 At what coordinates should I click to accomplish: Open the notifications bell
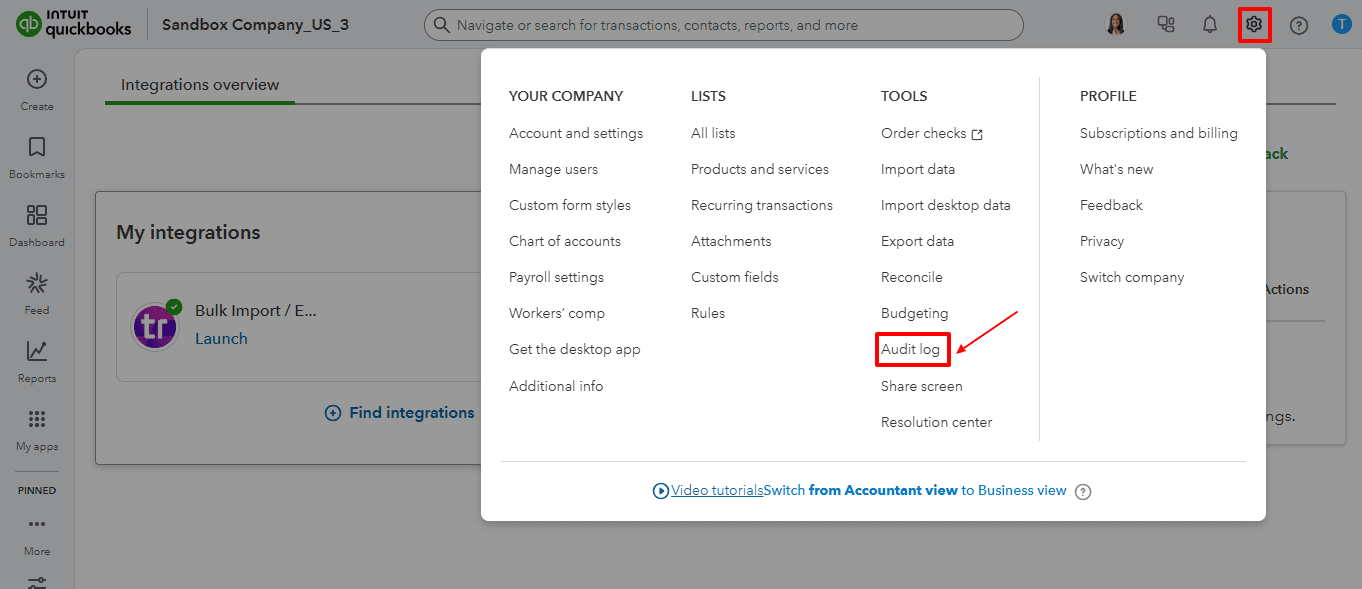point(1209,24)
